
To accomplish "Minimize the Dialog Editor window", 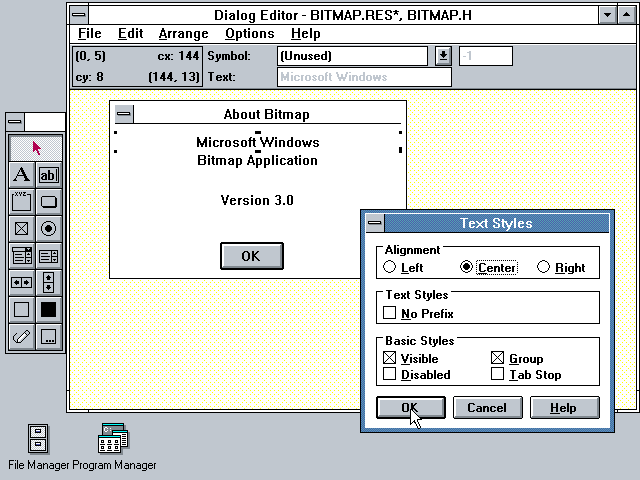I will pos(607,15).
